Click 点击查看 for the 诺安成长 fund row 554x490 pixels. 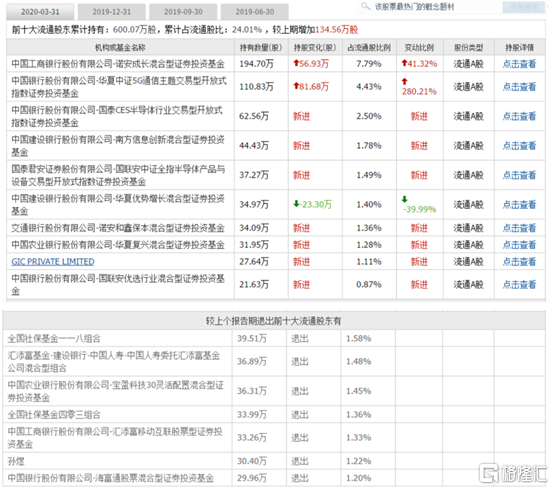click(519, 64)
